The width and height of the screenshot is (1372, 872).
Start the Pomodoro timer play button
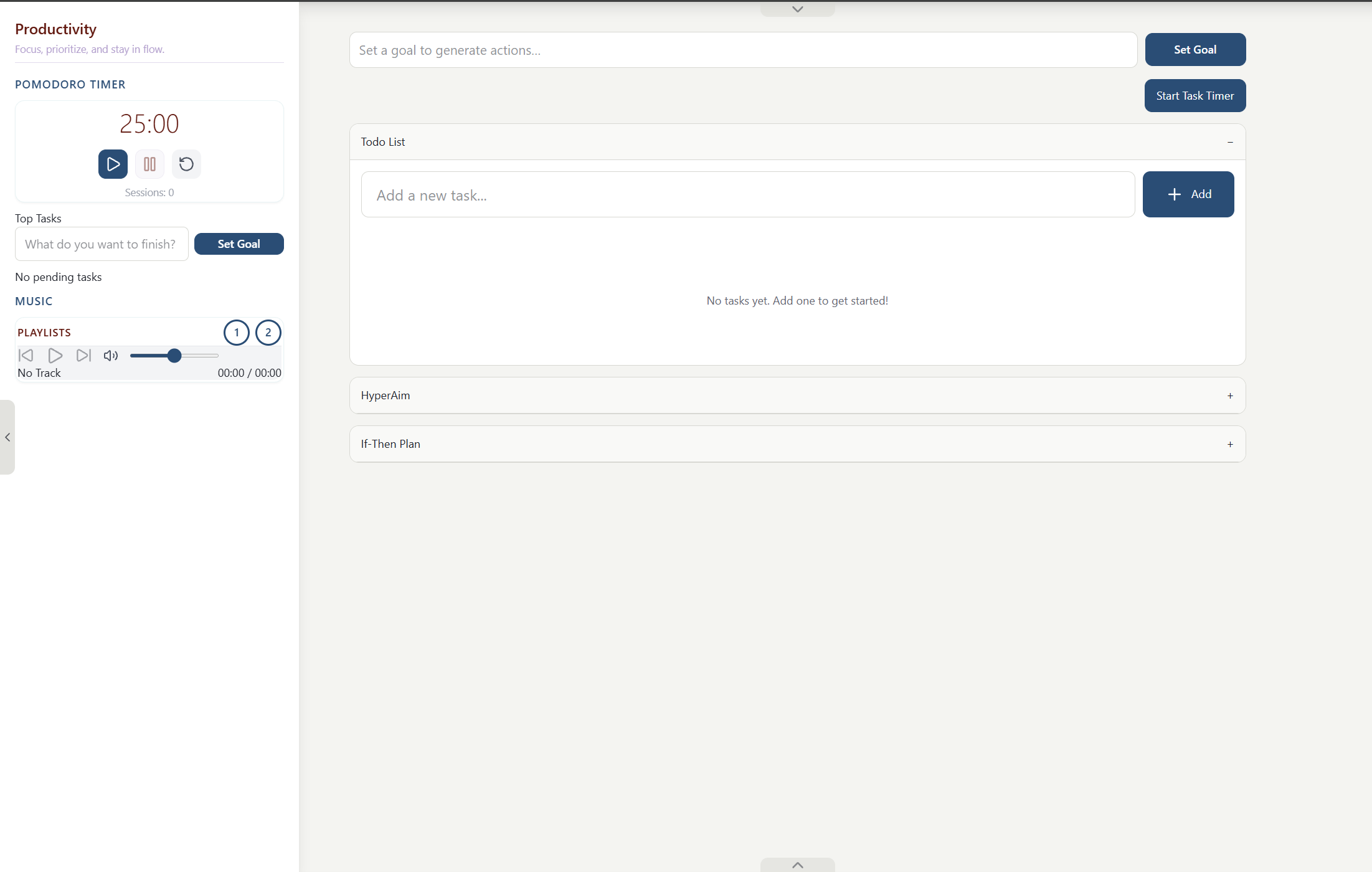point(113,164)
